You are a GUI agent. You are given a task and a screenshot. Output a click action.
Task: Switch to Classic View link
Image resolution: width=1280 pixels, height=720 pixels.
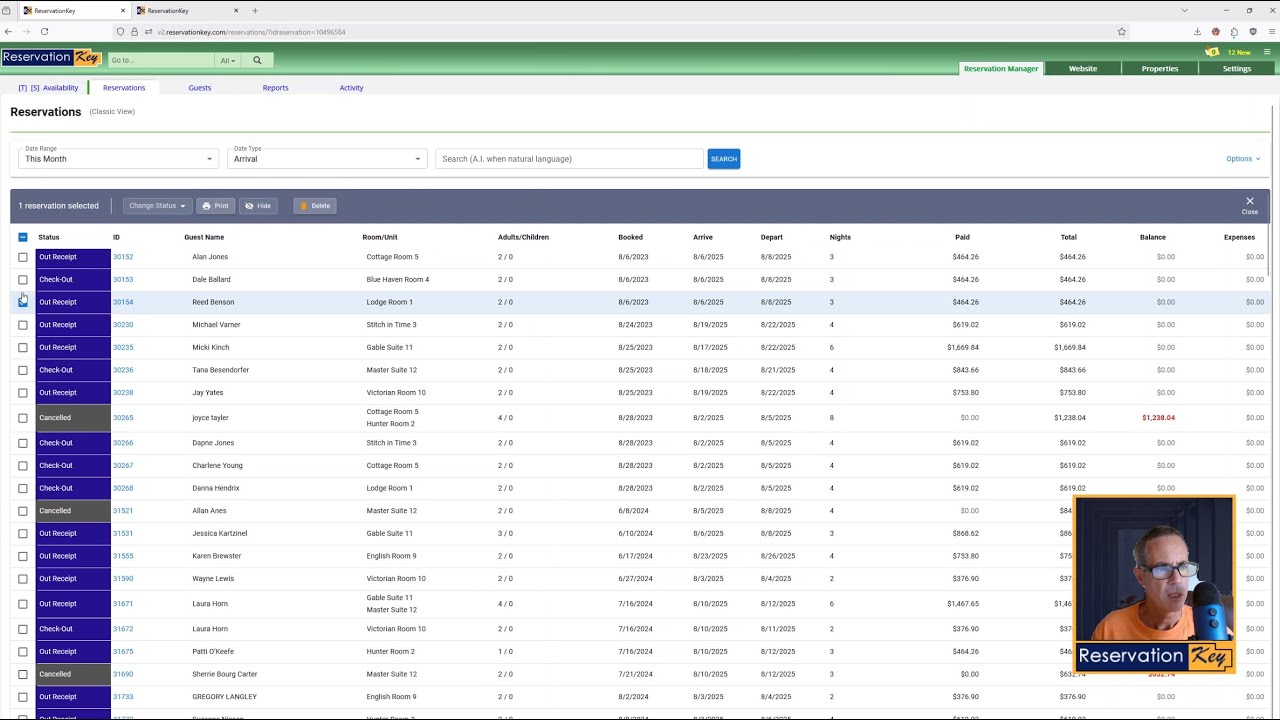[x=112, y=111]
